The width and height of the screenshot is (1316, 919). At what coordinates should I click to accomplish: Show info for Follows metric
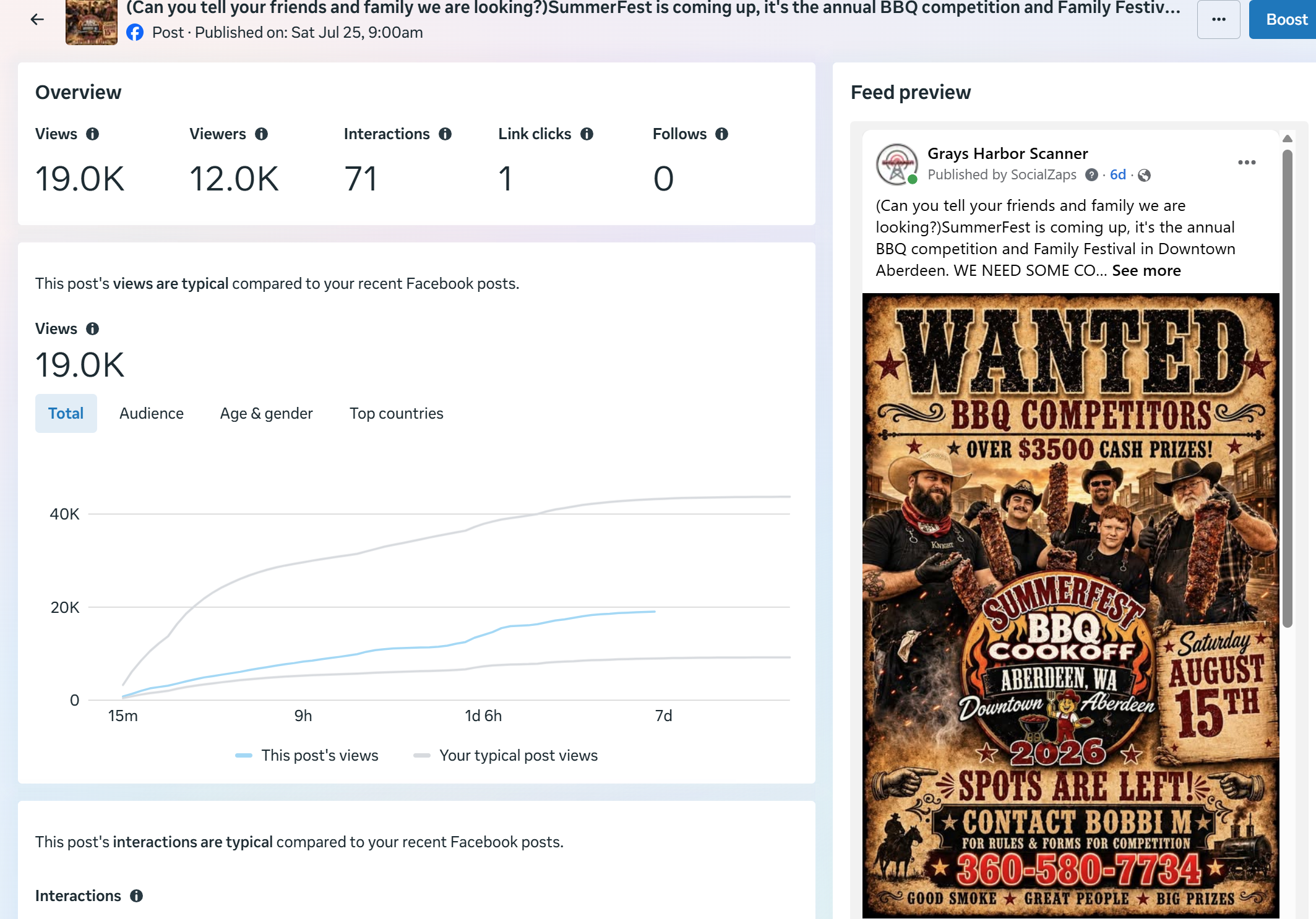tap(722, 134)
